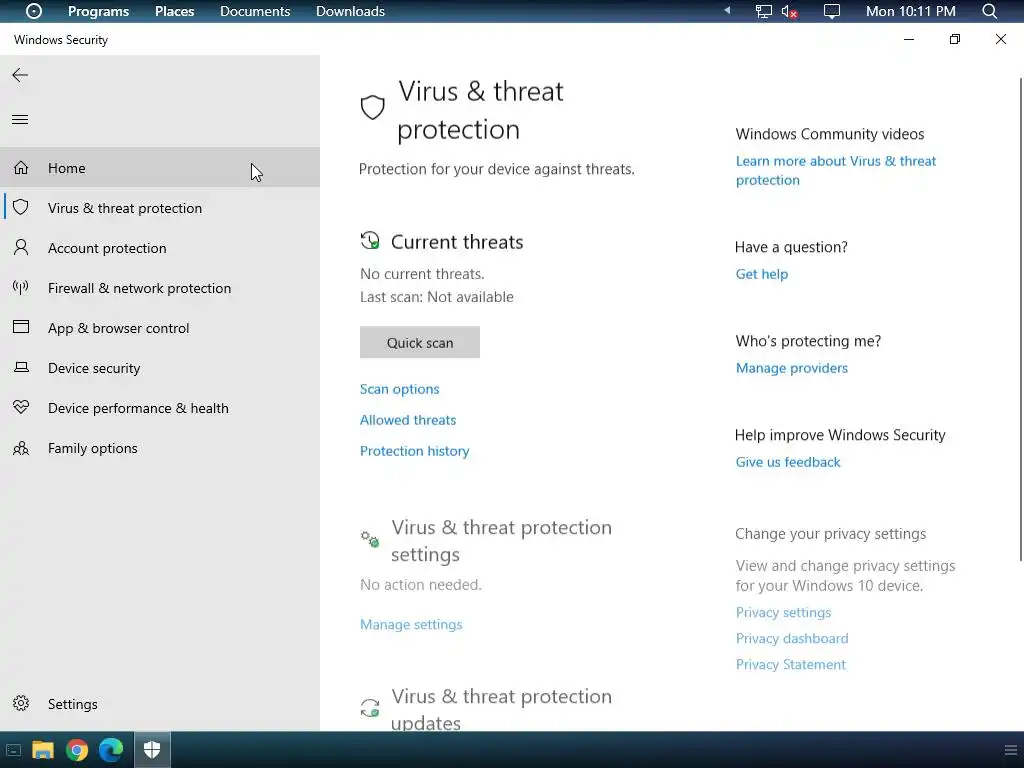Click the refresh icon for protection updates
This screenshot has width=1024, height=768.
[370, 707]
